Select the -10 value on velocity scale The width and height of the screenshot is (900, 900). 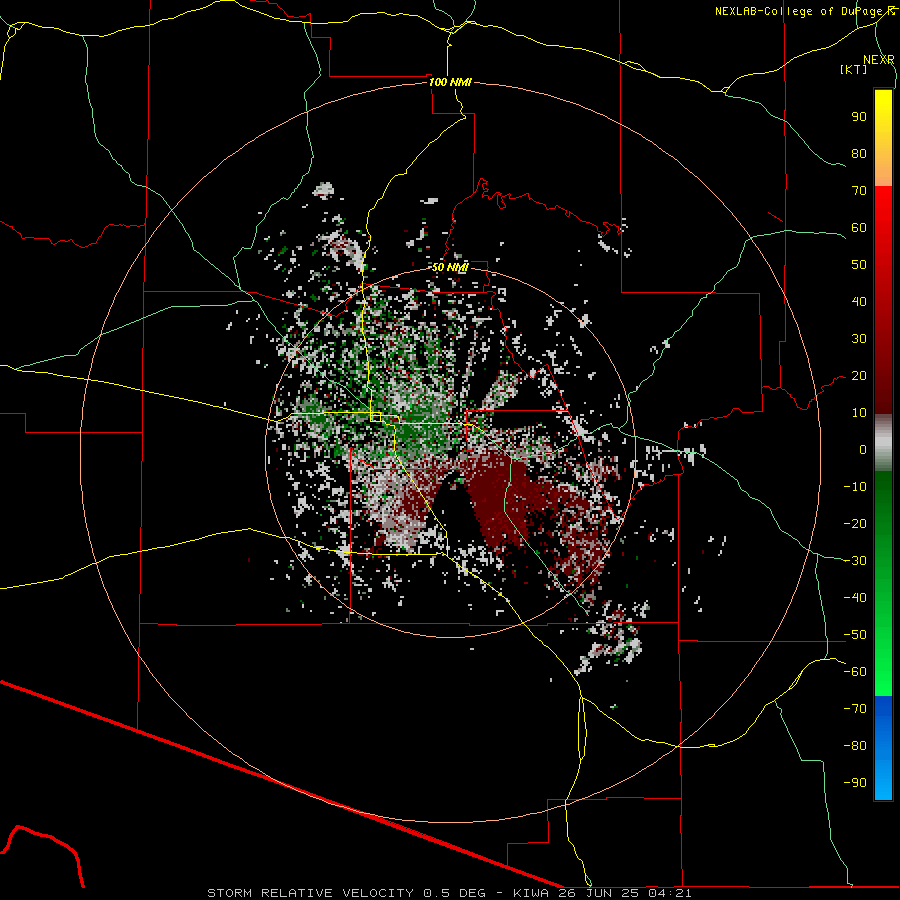(855, 487)
